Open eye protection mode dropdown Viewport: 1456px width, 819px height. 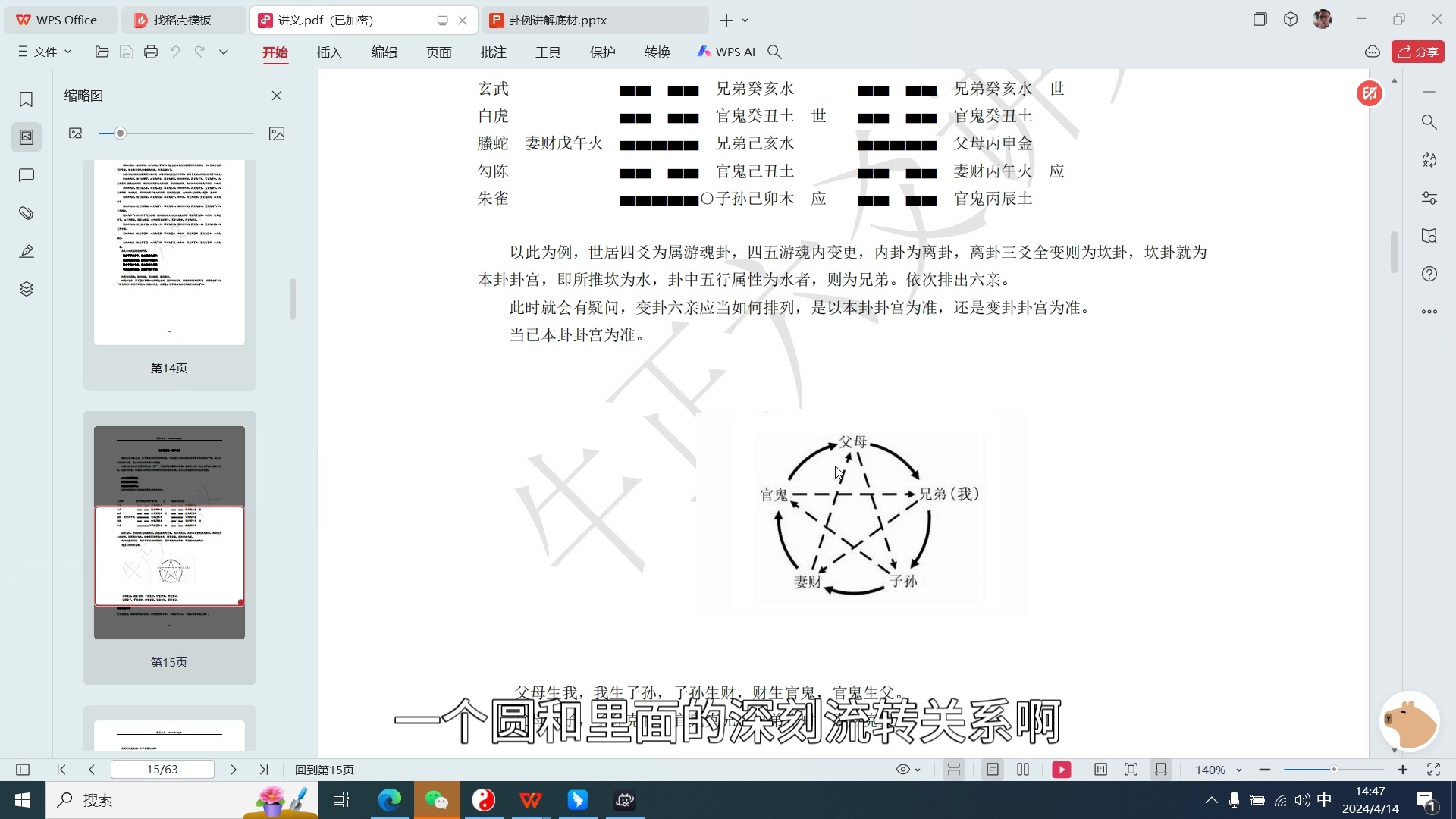pos(908,770)
